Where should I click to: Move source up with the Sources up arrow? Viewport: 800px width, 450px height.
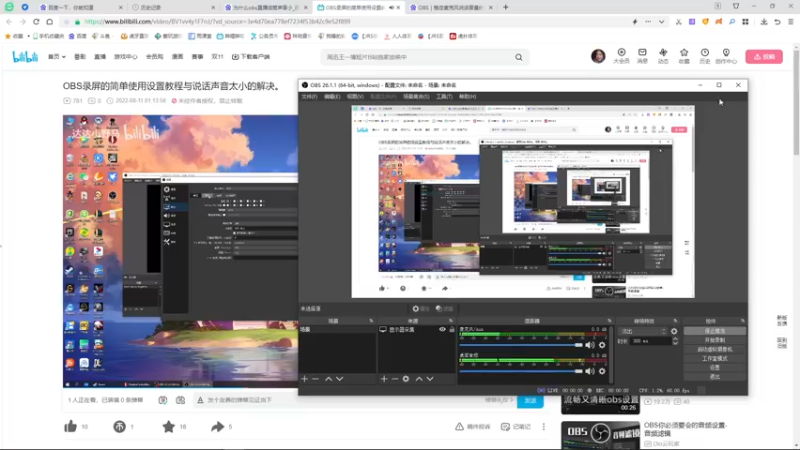click(x=419, y=379)
